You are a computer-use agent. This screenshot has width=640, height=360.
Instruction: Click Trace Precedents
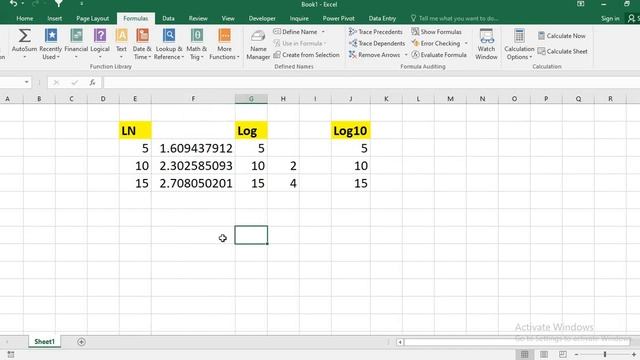point(376,32)
